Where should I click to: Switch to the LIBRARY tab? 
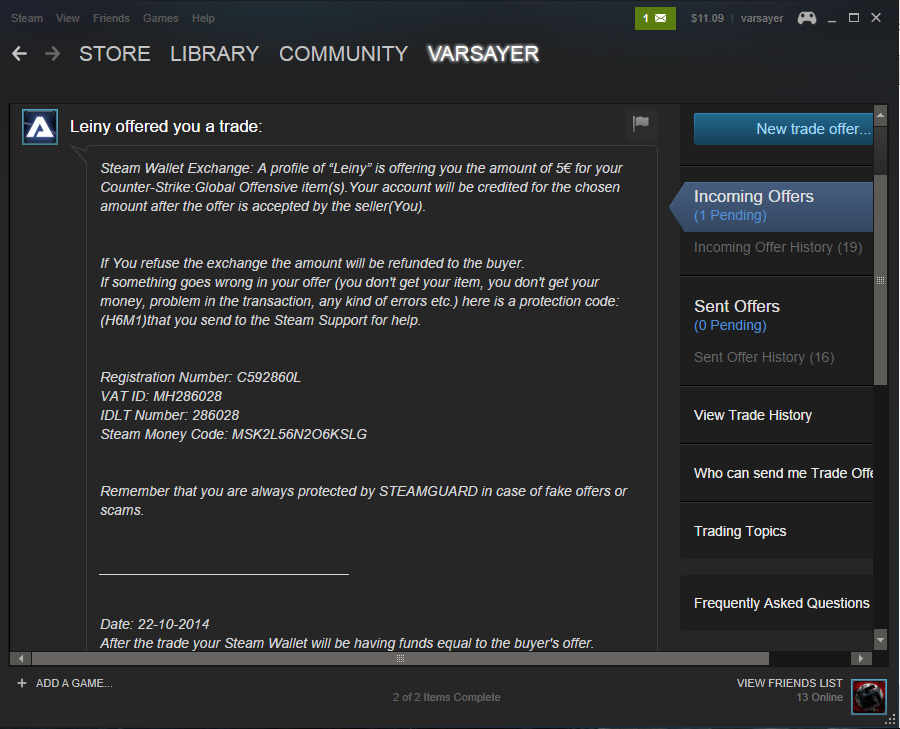(x=215, y=54)
